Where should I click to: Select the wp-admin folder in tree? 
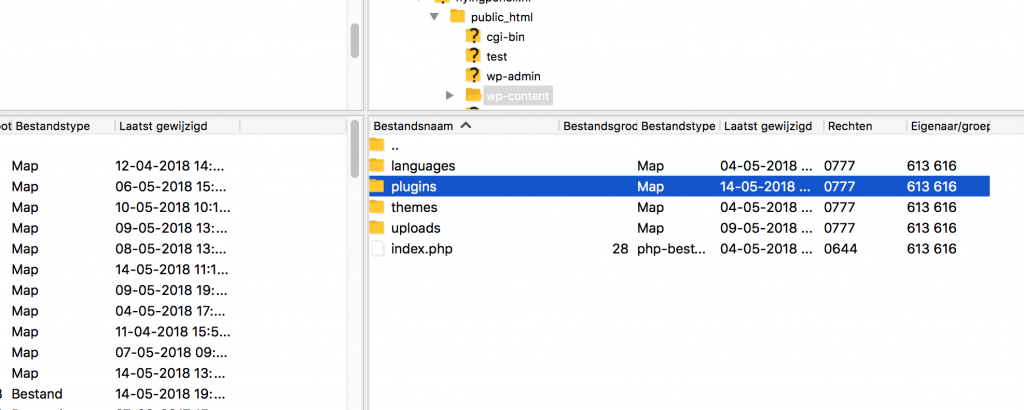point(513,76)
